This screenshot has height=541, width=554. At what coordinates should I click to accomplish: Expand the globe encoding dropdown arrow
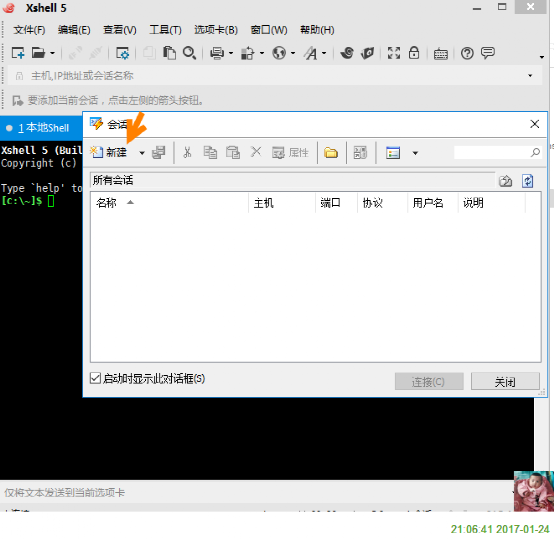pos(293,53)
